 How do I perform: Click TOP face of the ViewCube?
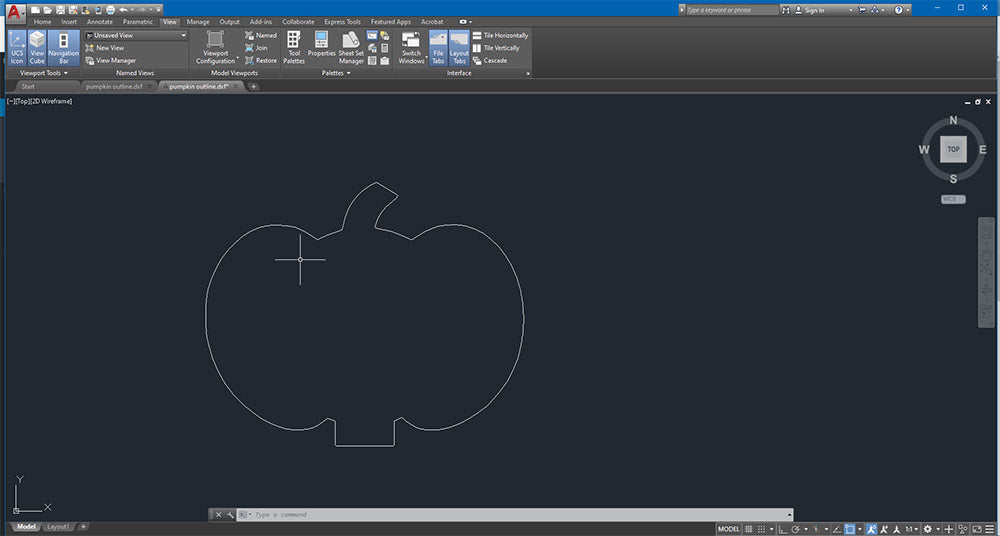[x=953, y=149]
